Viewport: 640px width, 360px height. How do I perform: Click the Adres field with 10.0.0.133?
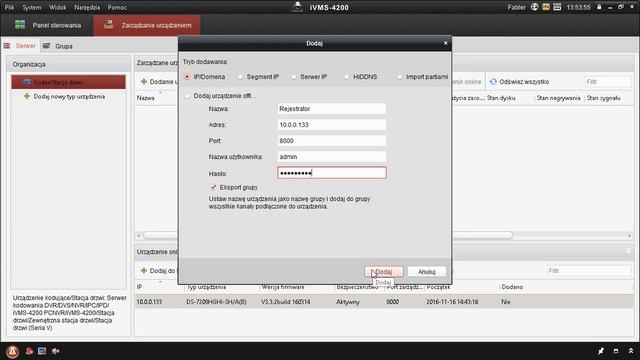point(331,124)
